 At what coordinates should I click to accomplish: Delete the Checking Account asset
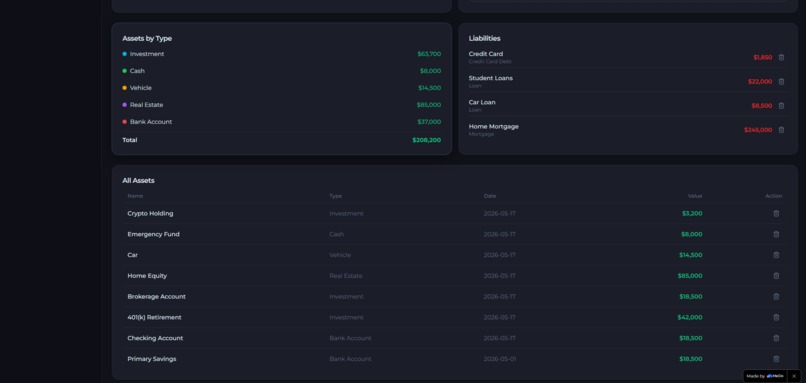[776, 338]
